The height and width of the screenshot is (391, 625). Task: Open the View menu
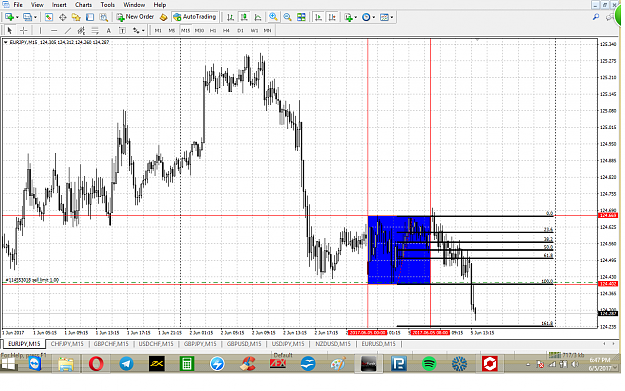pyautogui.click(x=37, y=5)
